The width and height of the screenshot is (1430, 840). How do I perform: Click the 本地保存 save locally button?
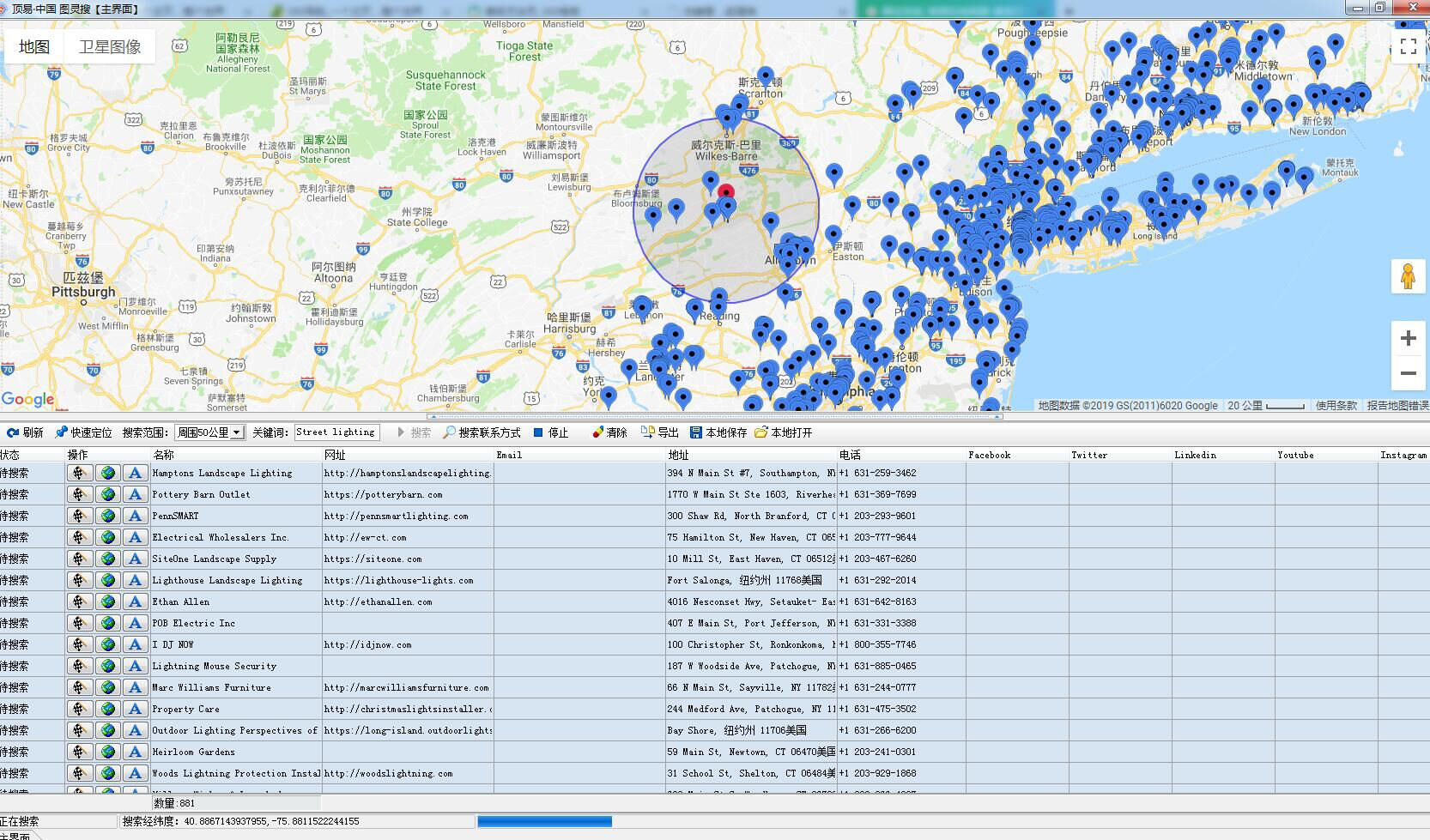click(718, 432)
